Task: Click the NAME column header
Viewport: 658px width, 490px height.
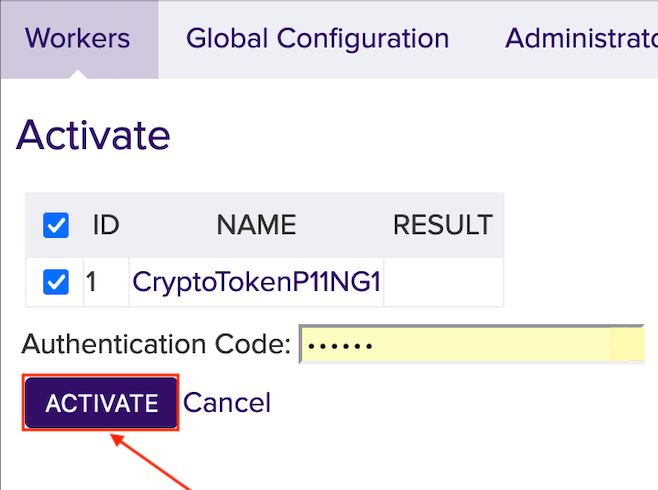Action: pos(256,225)
